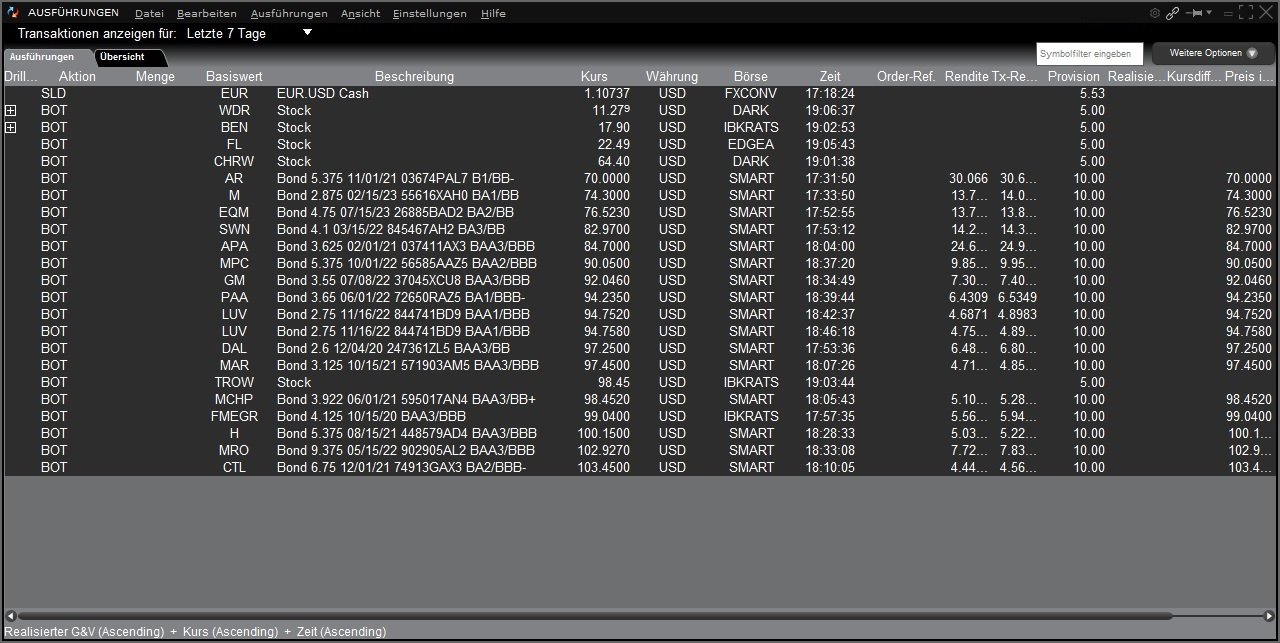Click the chain link grouping icon
Image resolution: width=1280 pixels, height=643 pixels.
pos(1172,13)
